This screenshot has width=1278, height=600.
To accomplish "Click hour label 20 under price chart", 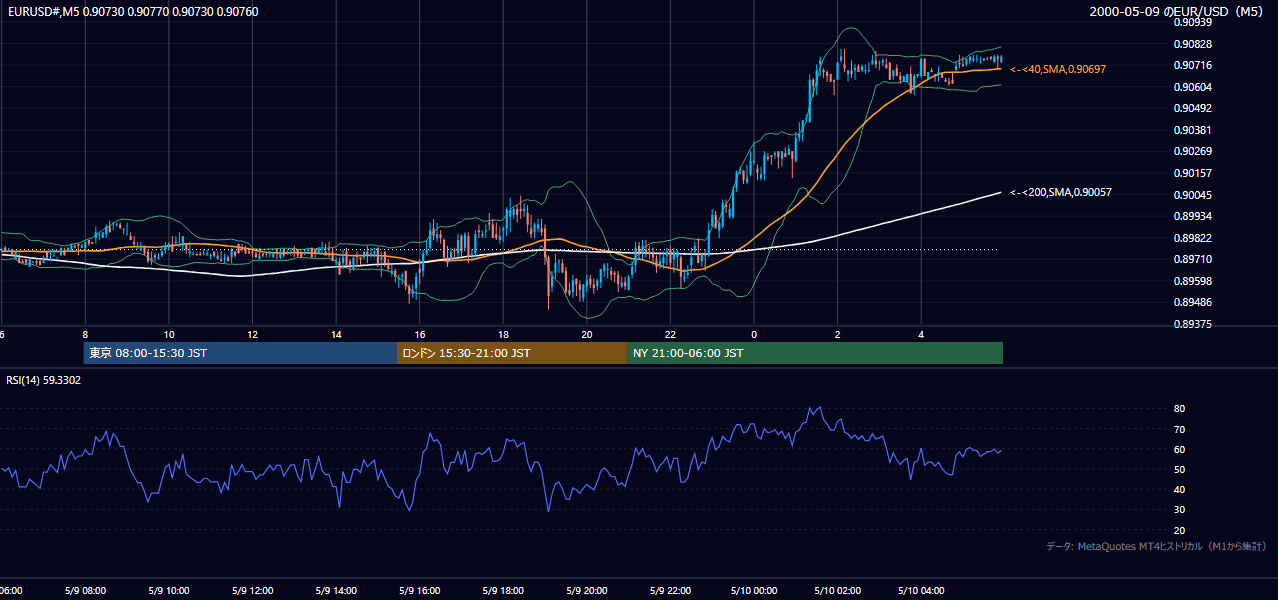I will (x=587, y=334).
